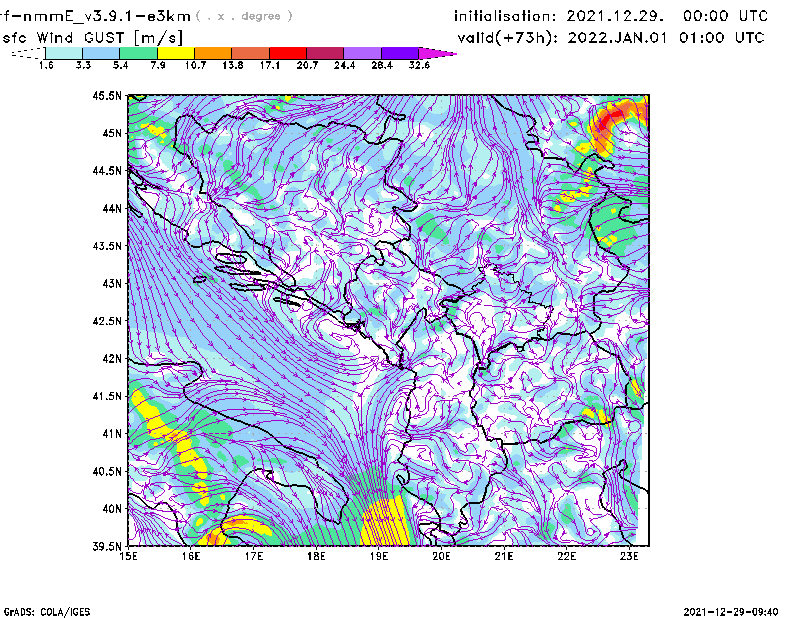Click the salmon 13.8–17.1 legend swatch
This screenshot has height=618, width=800.
[x=251, y=53]
